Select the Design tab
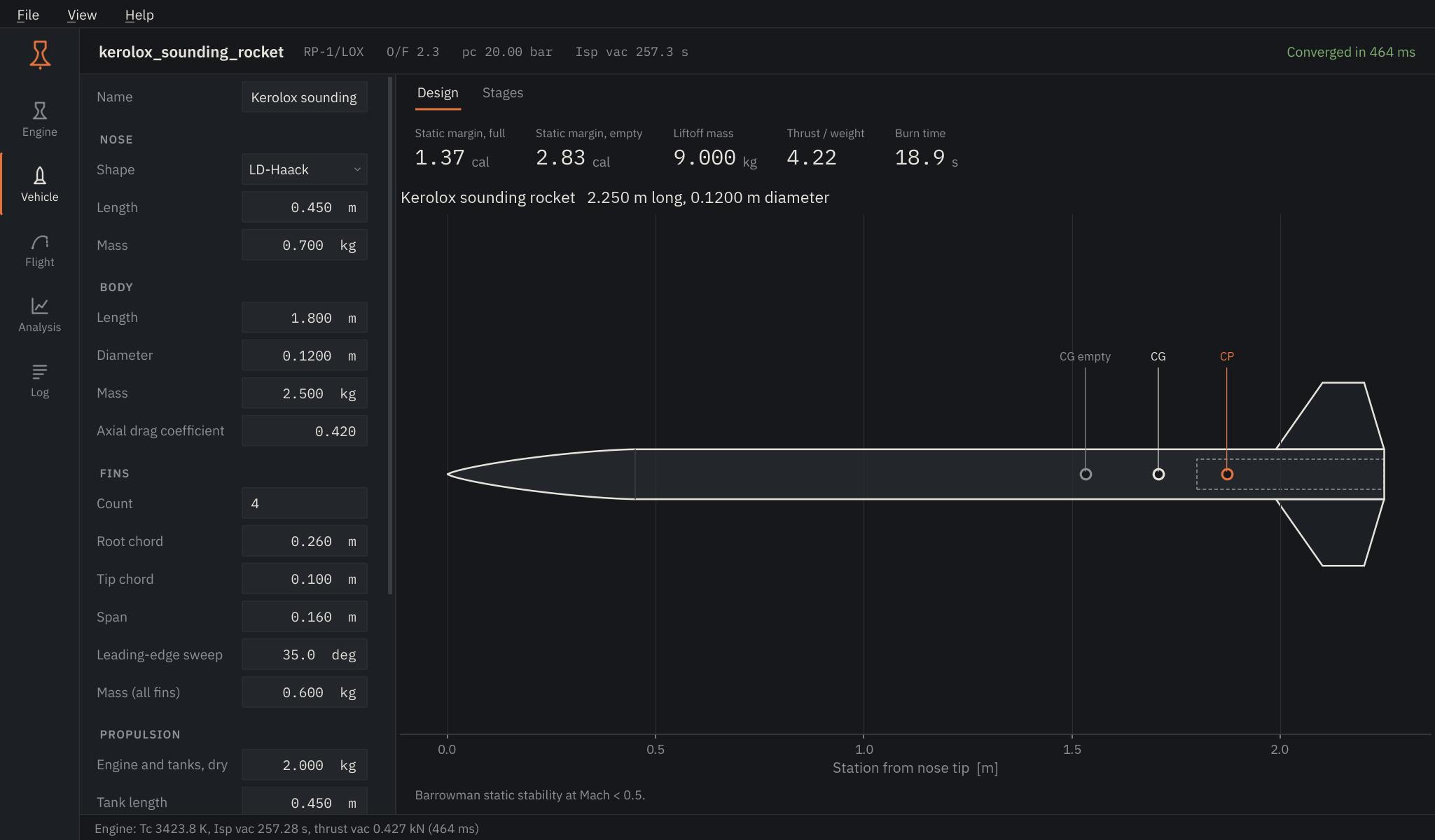The width and height of the screenshot is (1435, 840). click(x=438, y=92)
